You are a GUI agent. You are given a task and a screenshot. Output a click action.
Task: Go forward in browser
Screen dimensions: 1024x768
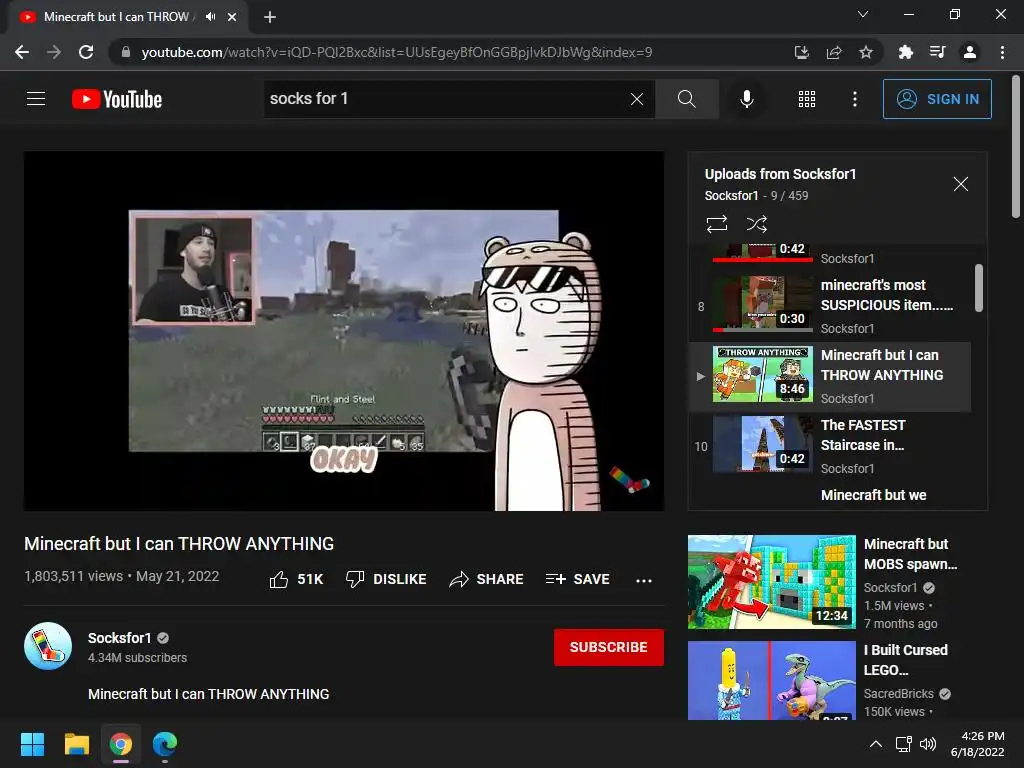point(54,52)
